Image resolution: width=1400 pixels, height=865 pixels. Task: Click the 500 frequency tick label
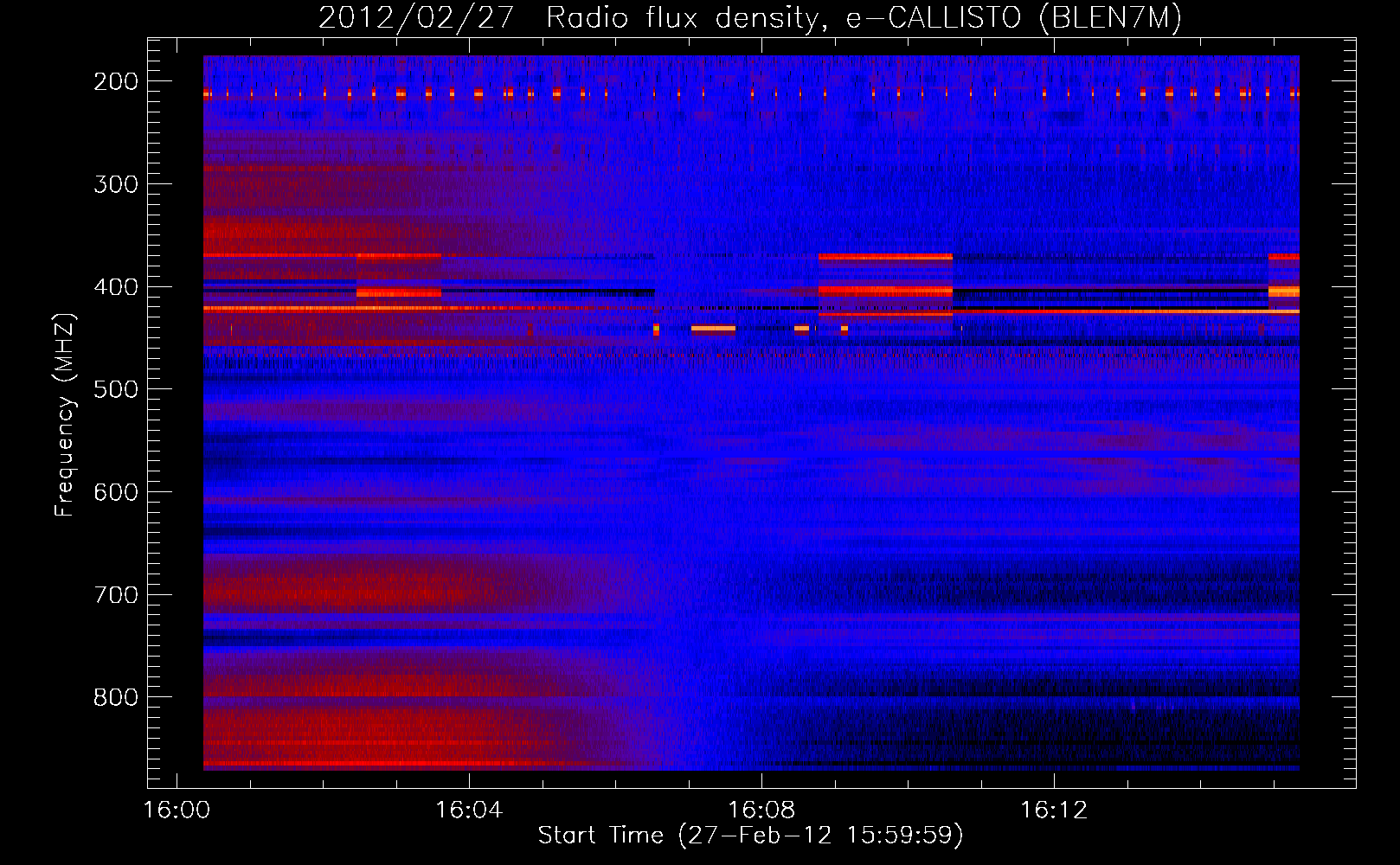click(x=116, y=389)
